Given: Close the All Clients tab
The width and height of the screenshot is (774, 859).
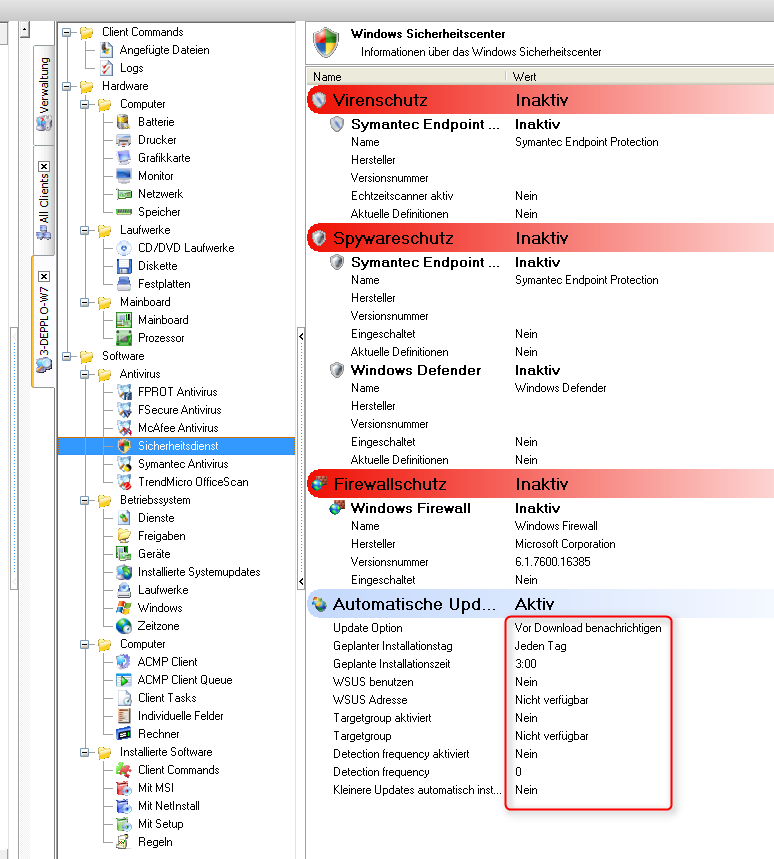Looking at the screenshot, I should click(44, 167).
